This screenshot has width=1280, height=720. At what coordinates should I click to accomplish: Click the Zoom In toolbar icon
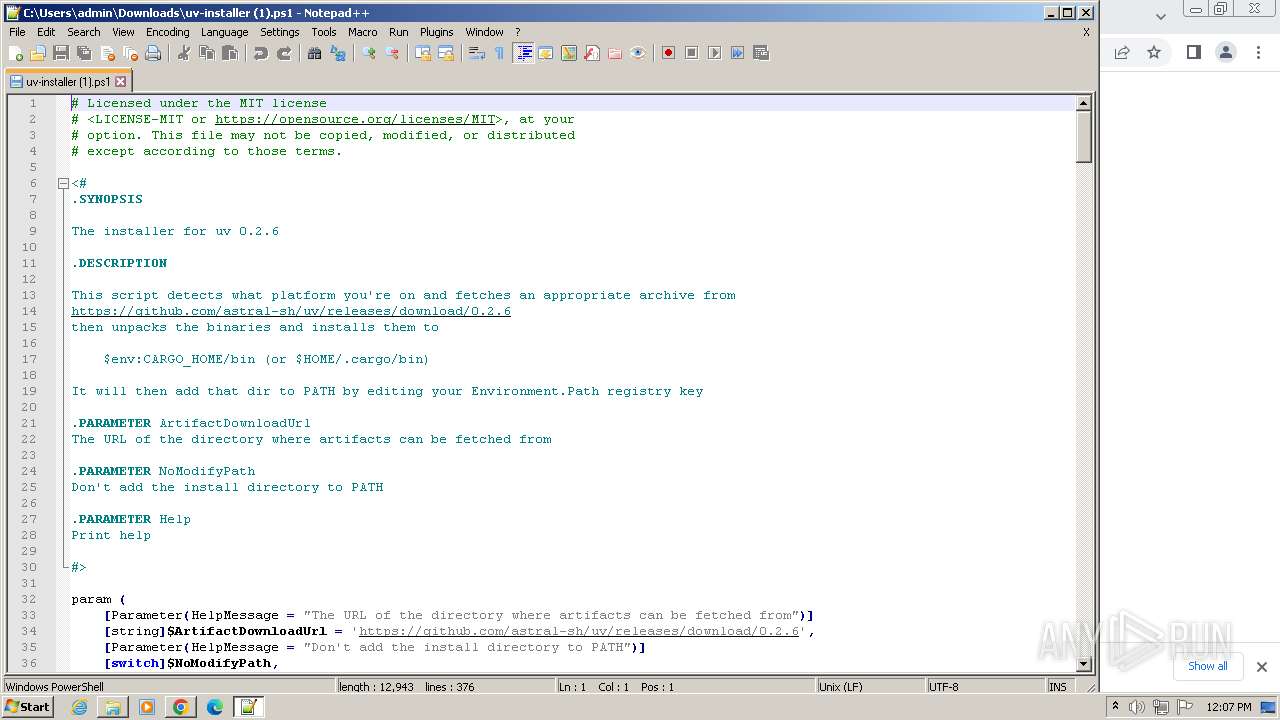(369, 53)
